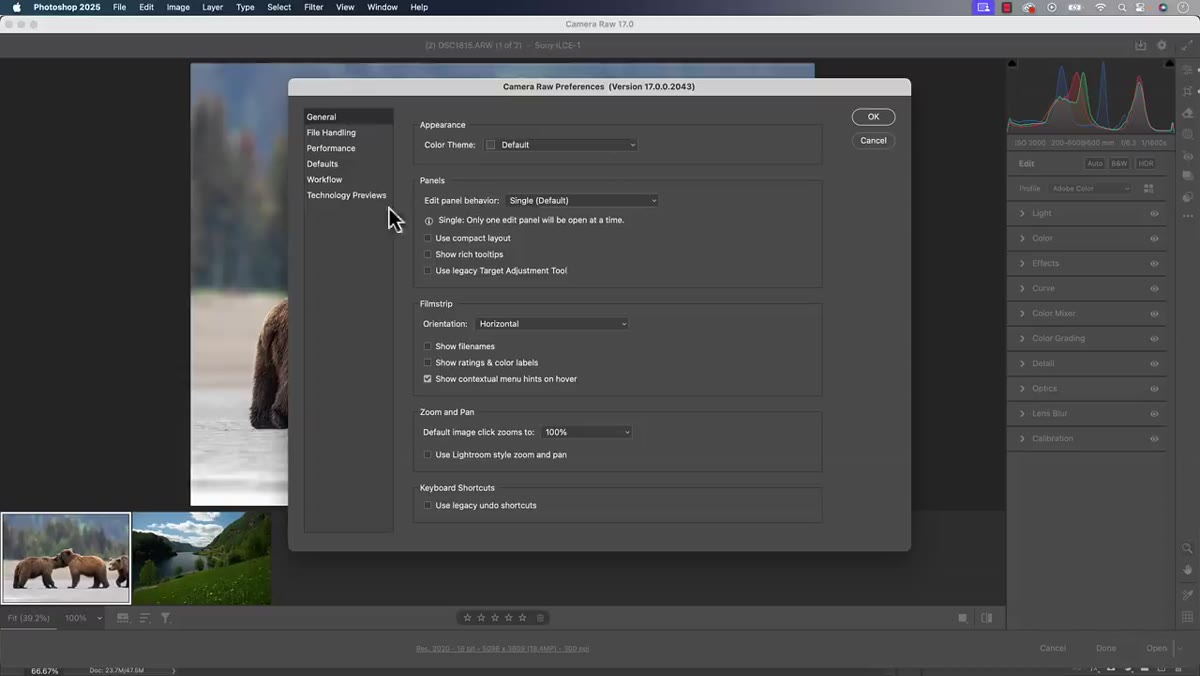The width and height of the screenshot is (1200, 676).
Task: Open Spotlight search in menu bar
Action: click(1121, 7)
